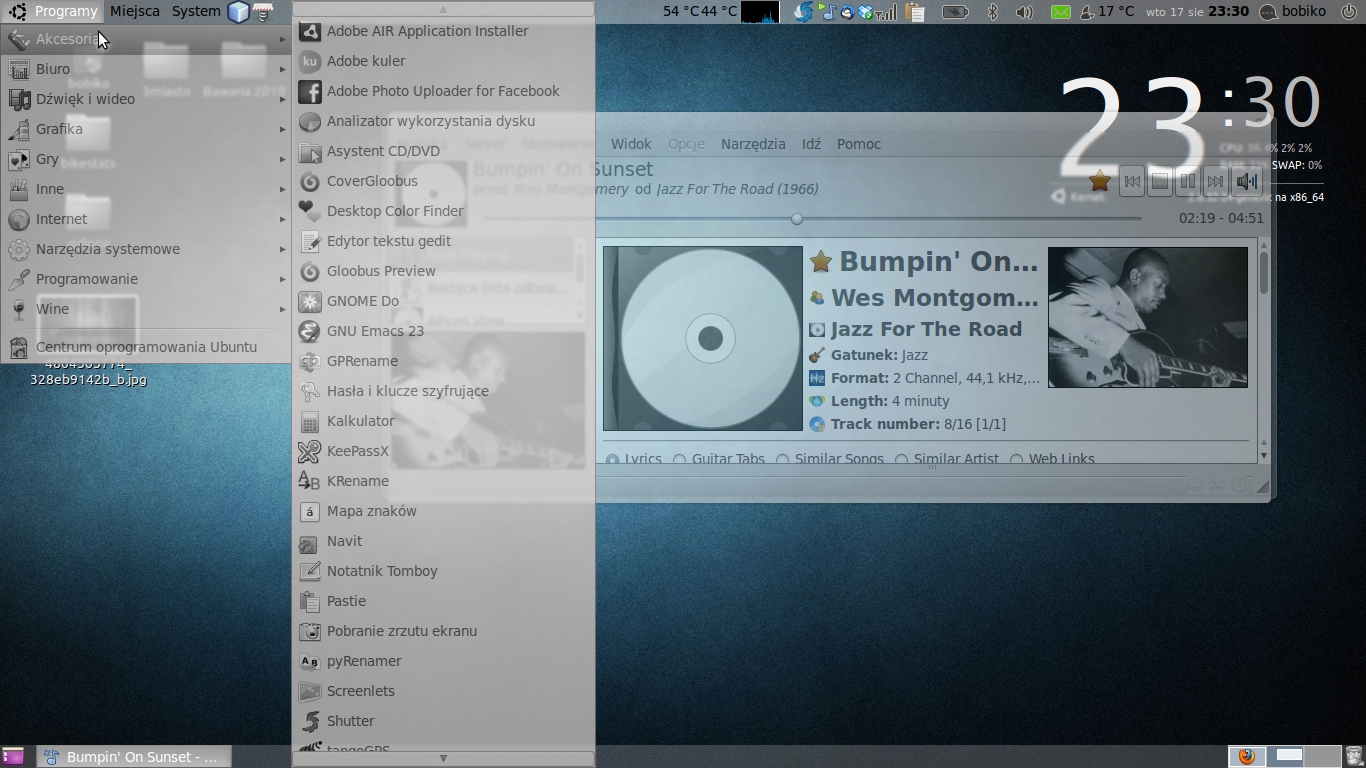Expand the Narzędzia systemowe category
Viewport: 1366px width, 768px height.
coord(107,249)
